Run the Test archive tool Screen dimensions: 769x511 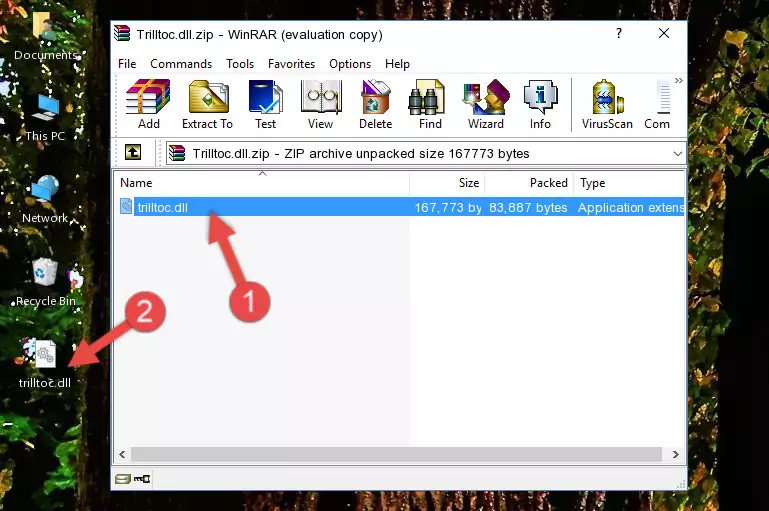coord(265,104)
